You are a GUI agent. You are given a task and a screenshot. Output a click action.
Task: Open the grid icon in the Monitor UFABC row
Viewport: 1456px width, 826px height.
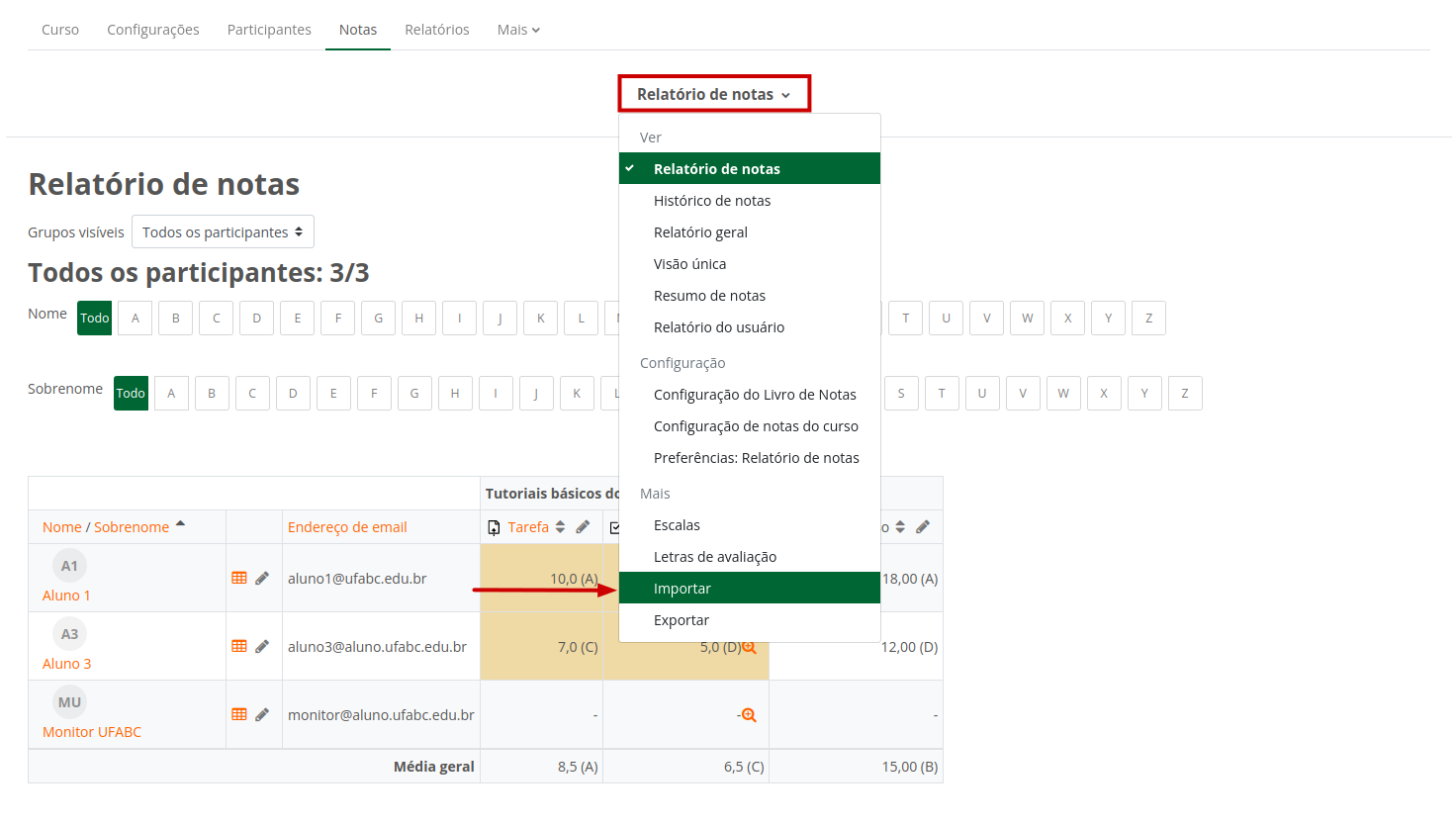(x=239, y=714)
